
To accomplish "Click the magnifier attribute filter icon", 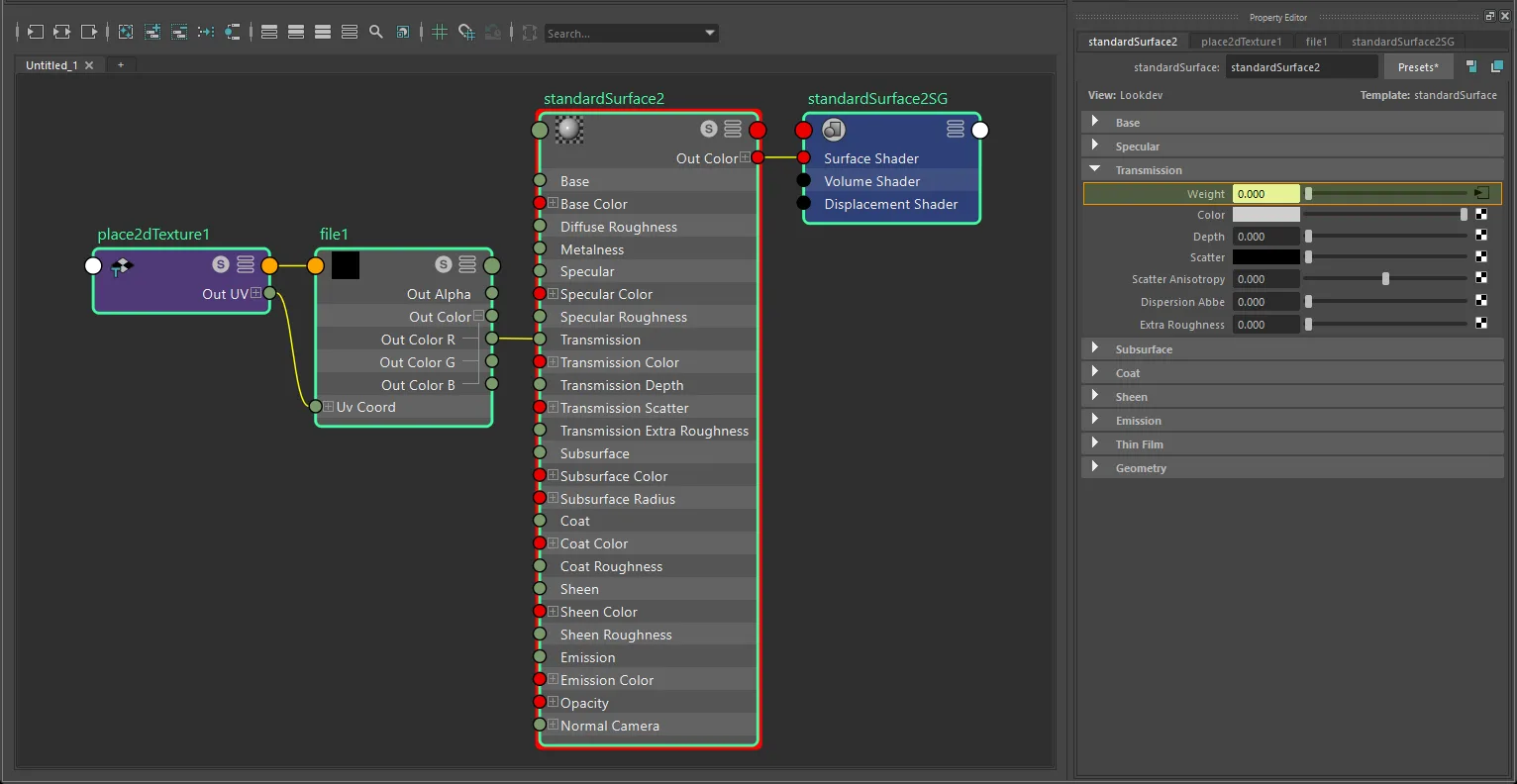I will [x=376, y=33].
